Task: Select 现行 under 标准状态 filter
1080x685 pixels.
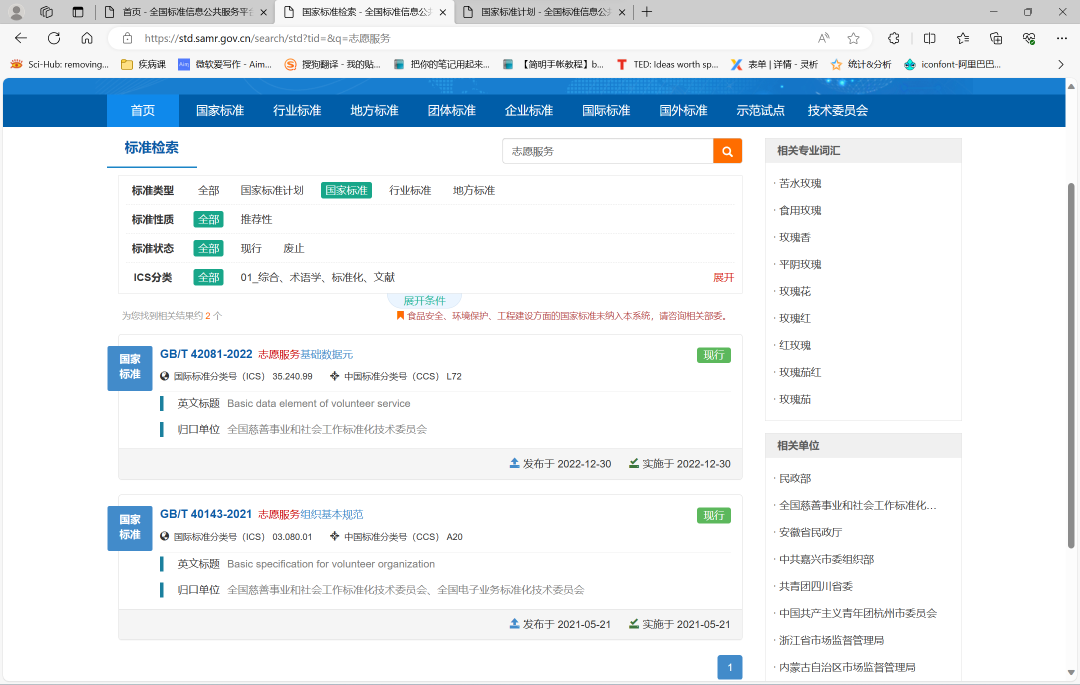Action: click(251, 248)
